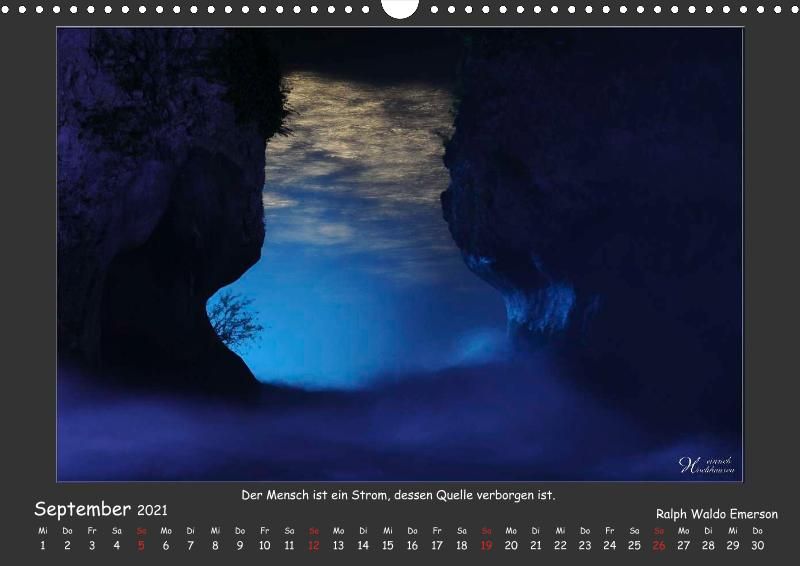
Task: Select calendar day 14
Action: (x=363, y=545)
